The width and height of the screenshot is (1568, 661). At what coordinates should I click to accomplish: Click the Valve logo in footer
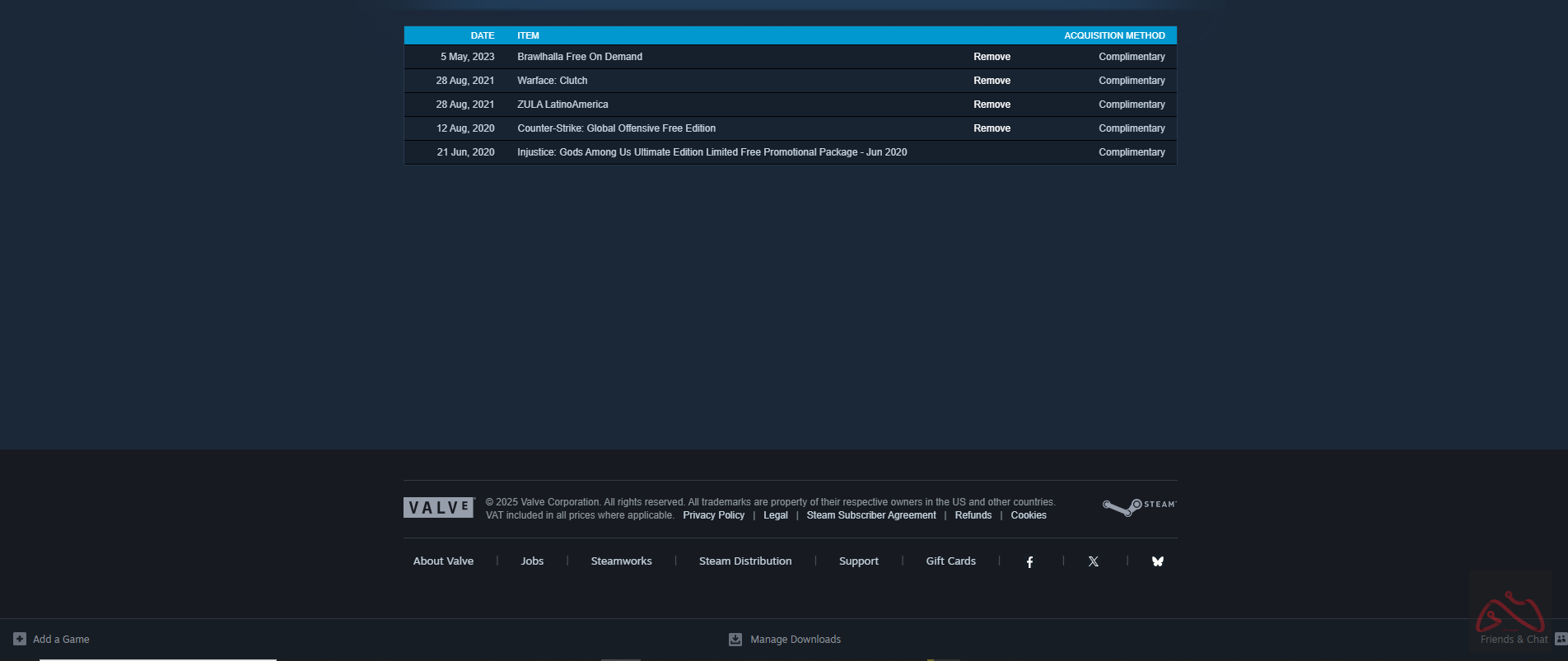439,508
